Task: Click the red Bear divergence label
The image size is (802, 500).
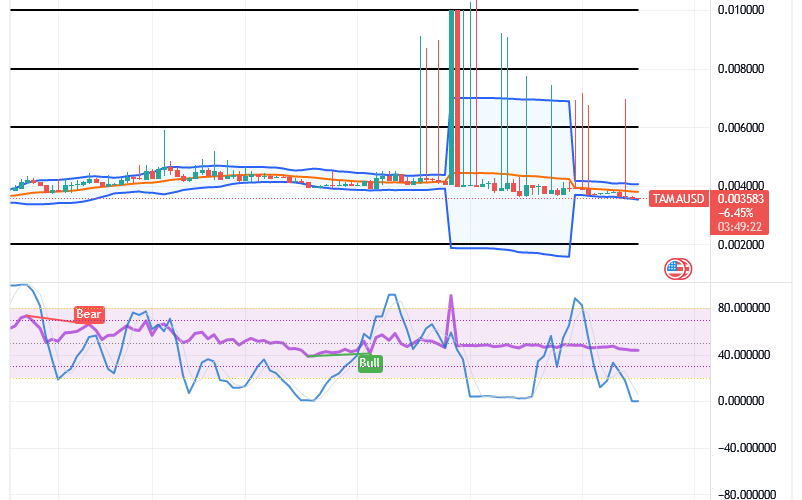Action: [x=89, y=314]
